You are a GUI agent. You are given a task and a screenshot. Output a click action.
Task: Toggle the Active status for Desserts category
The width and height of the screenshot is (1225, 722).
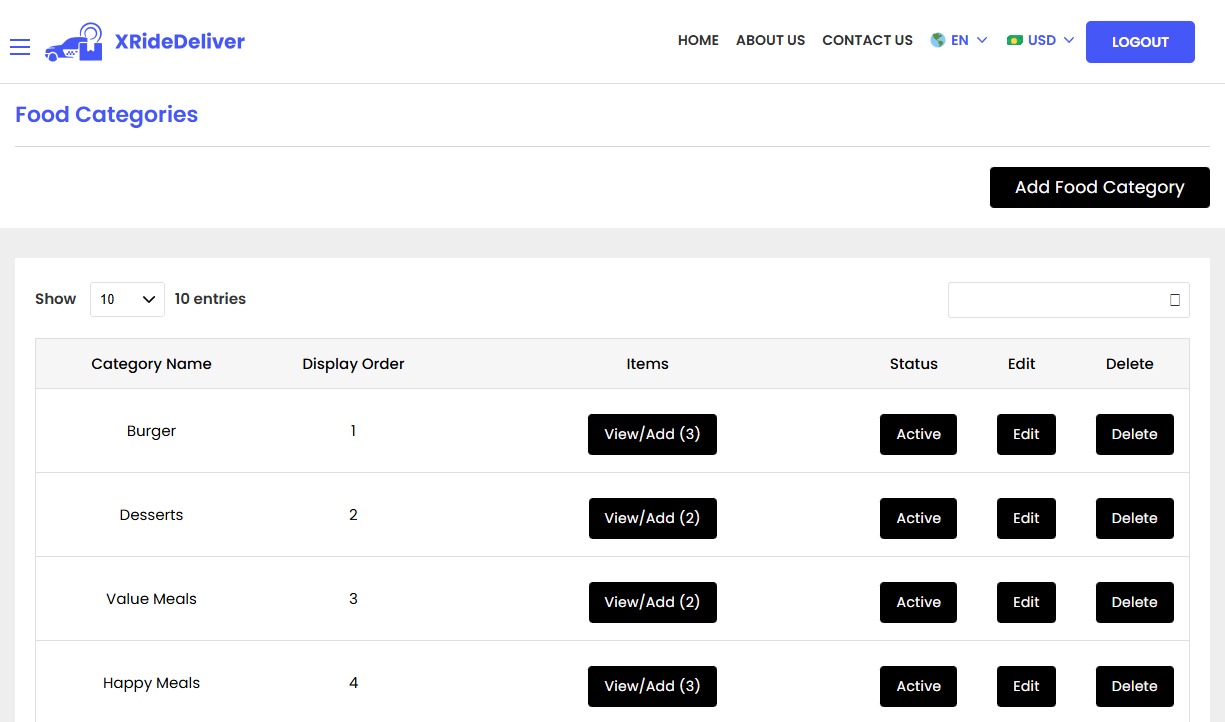(917, 518)
